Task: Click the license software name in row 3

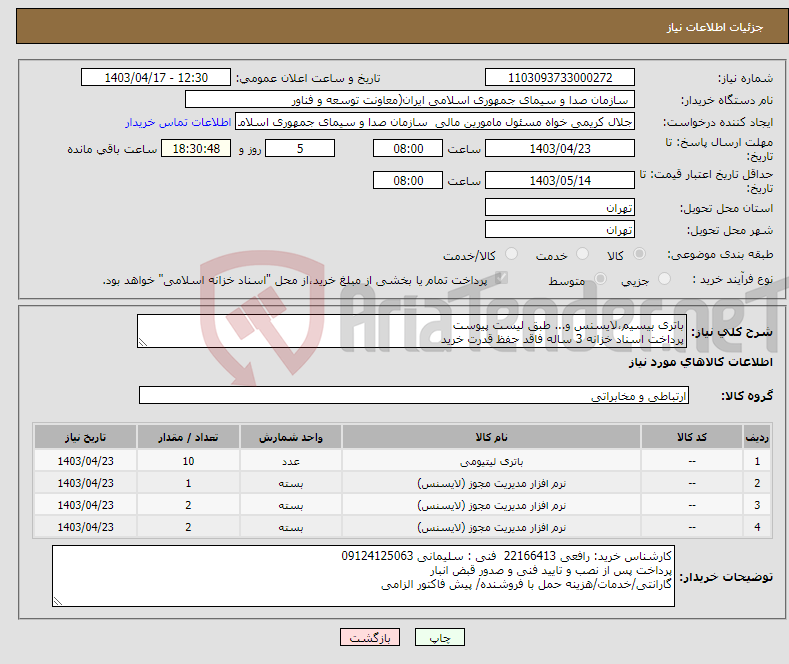Action: tap(492, 506)
